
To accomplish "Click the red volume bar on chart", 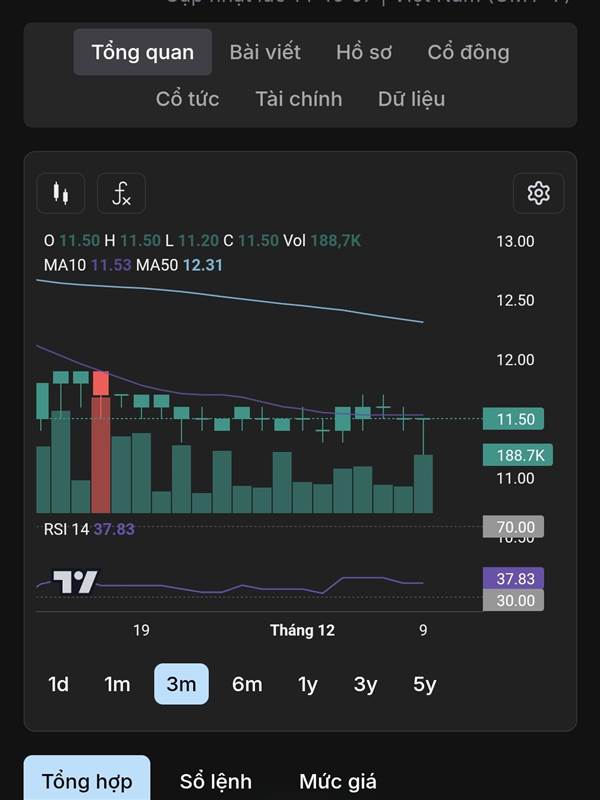I will 100,460.
